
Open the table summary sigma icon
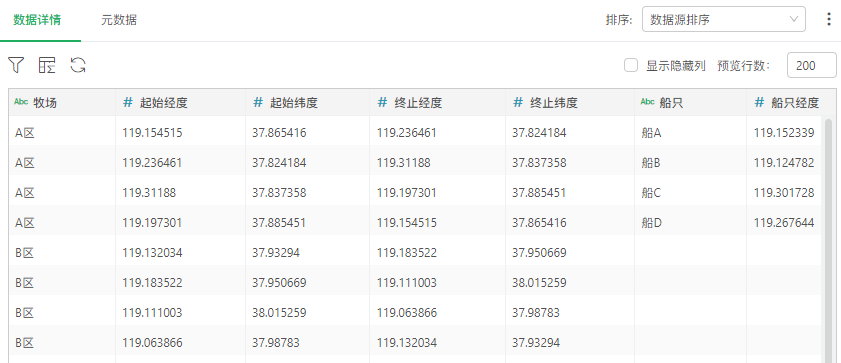[47, 65]
